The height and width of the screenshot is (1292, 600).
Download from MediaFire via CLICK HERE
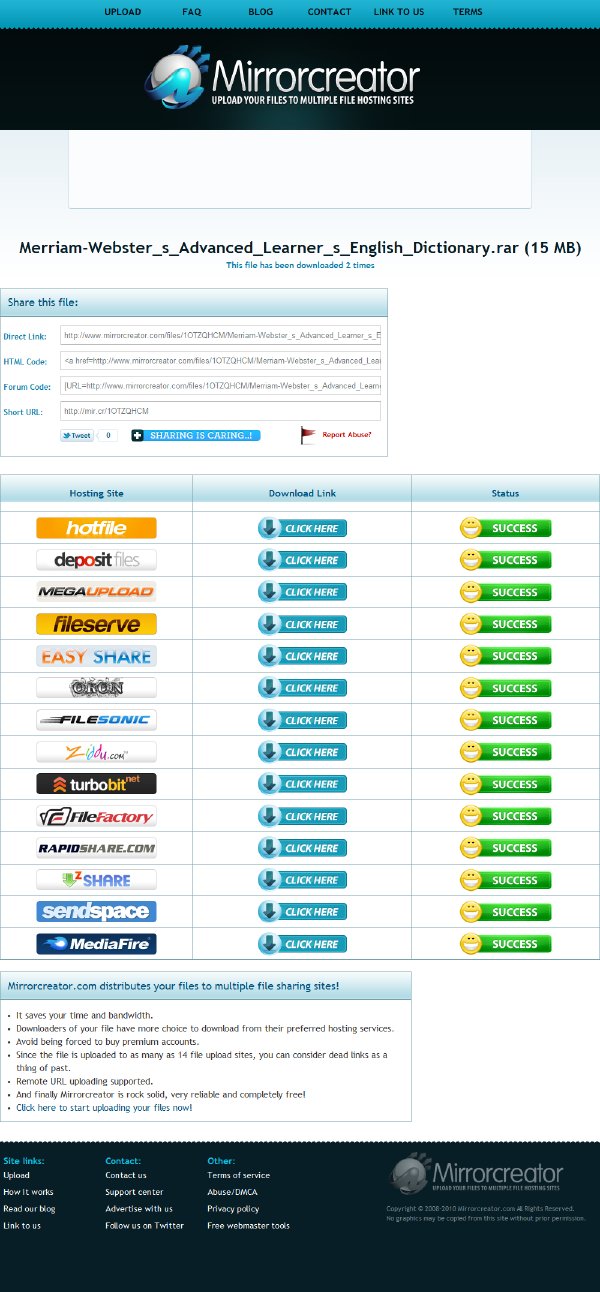(x=302, y=944)
